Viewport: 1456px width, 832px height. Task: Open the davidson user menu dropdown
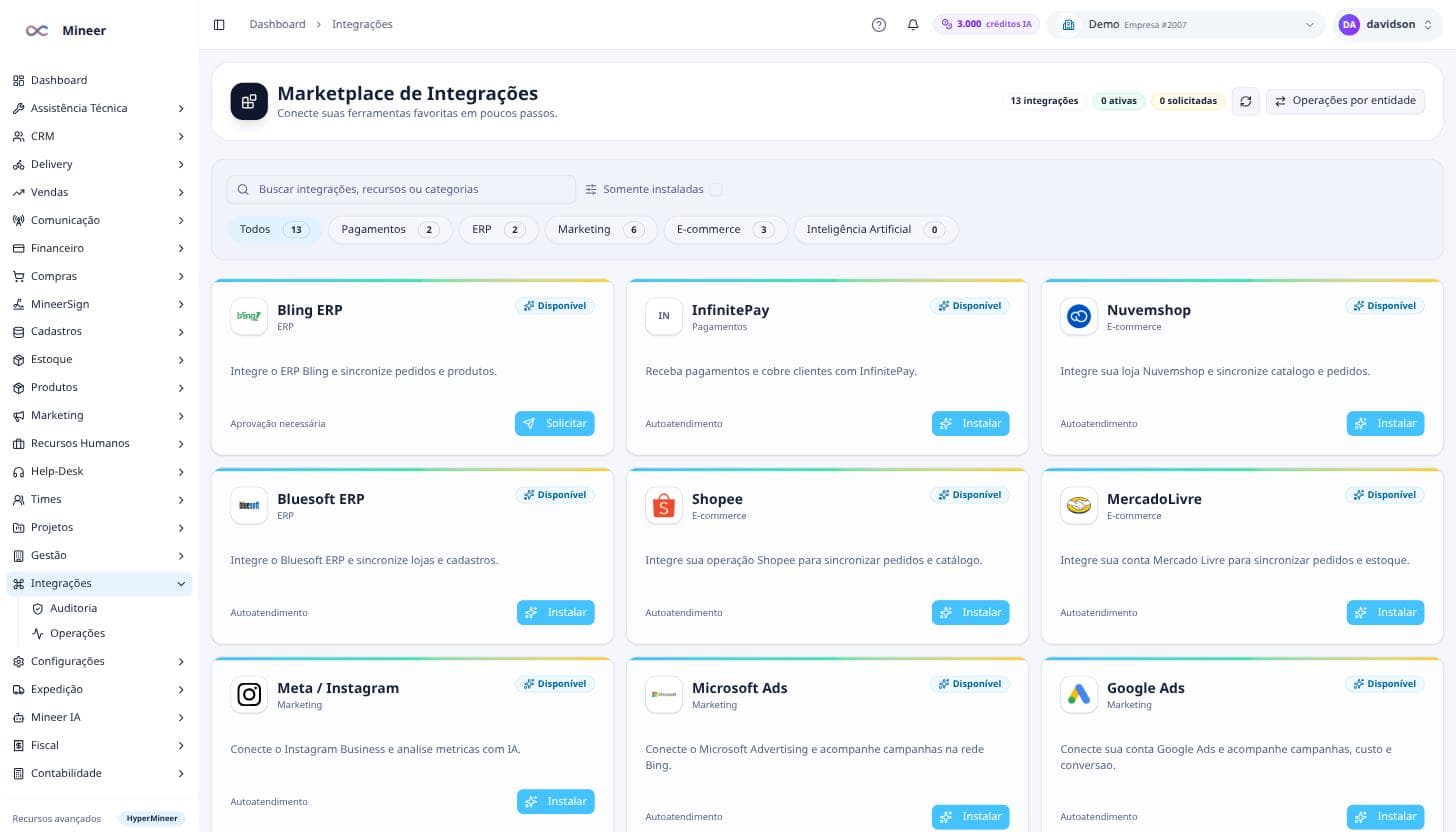pyautogui.click(x=1388, y=25)
